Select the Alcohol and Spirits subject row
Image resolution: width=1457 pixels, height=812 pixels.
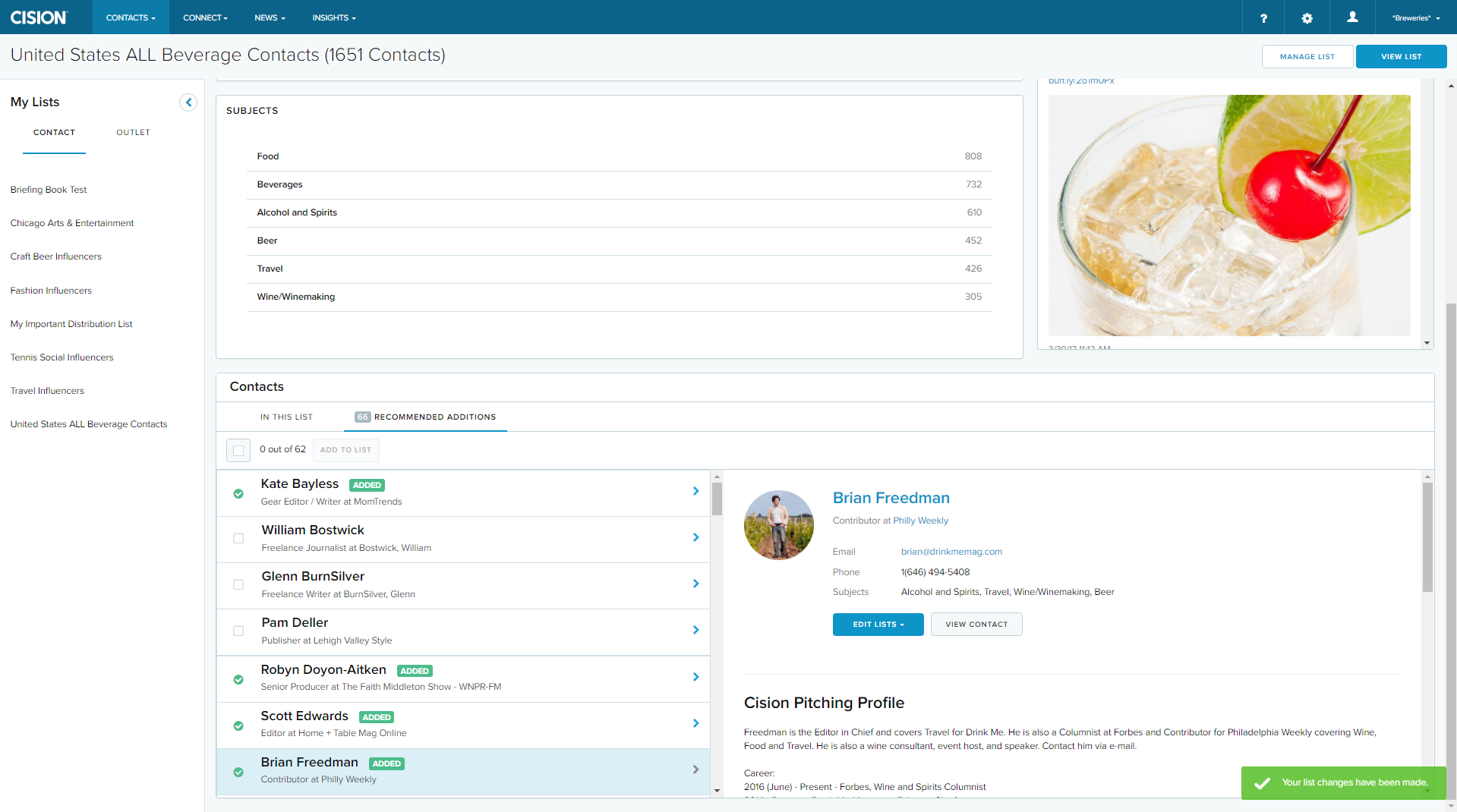(619, 212)
